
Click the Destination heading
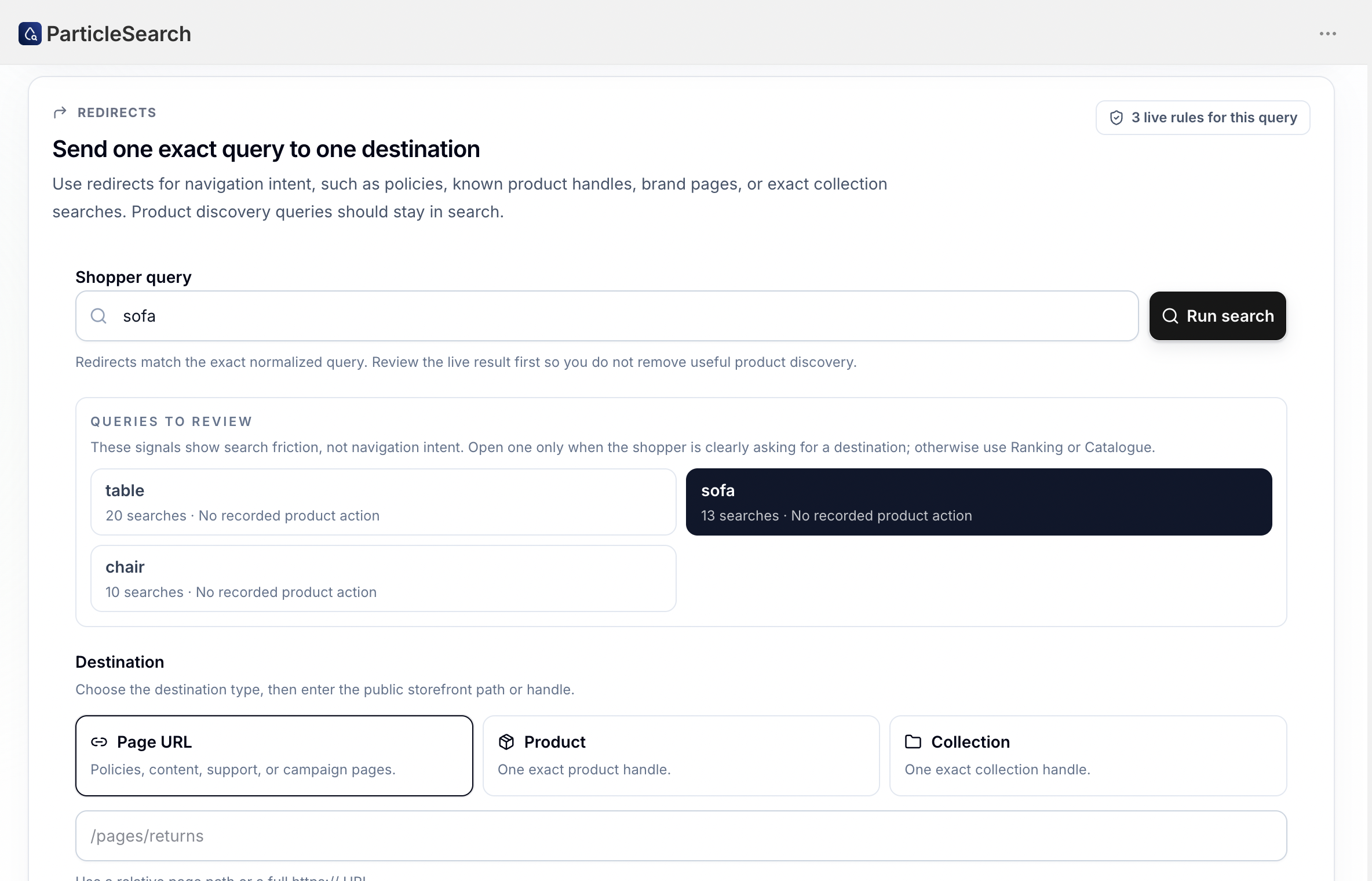(120, 662)
